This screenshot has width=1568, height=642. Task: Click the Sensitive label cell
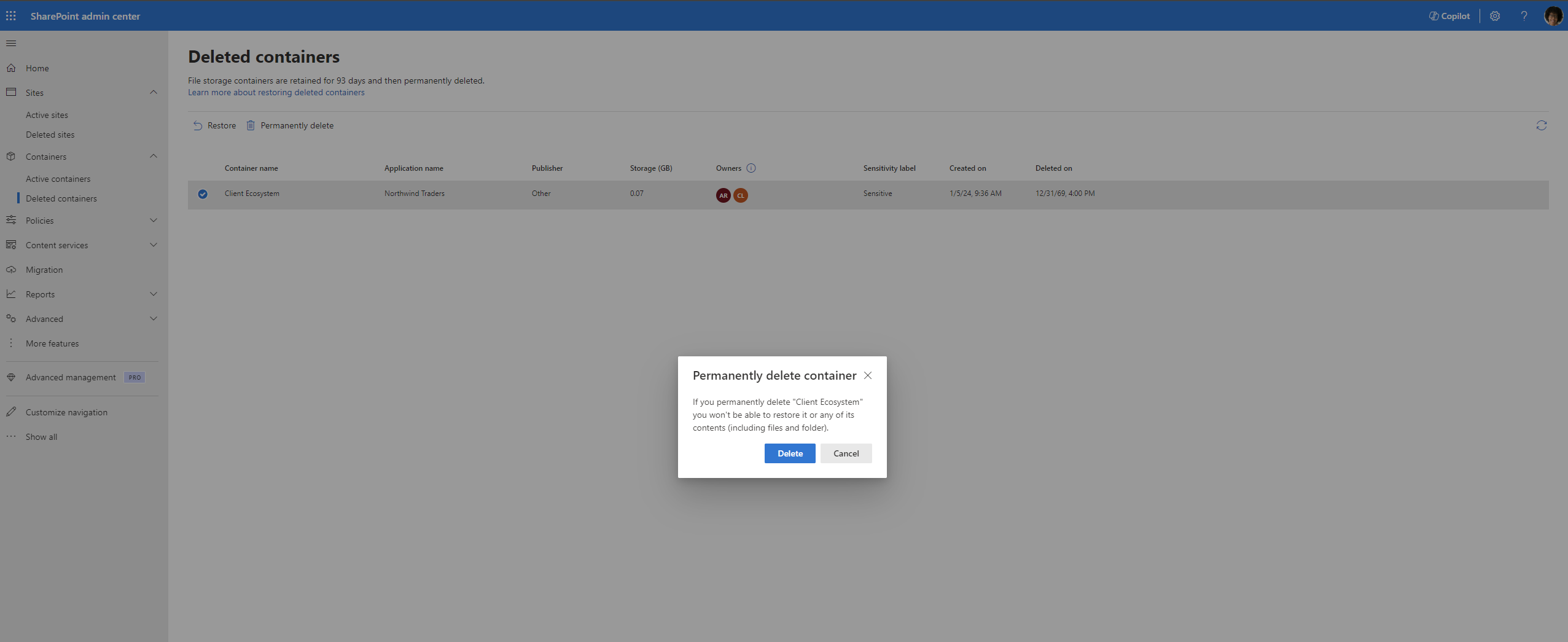(x=878, y=194)
